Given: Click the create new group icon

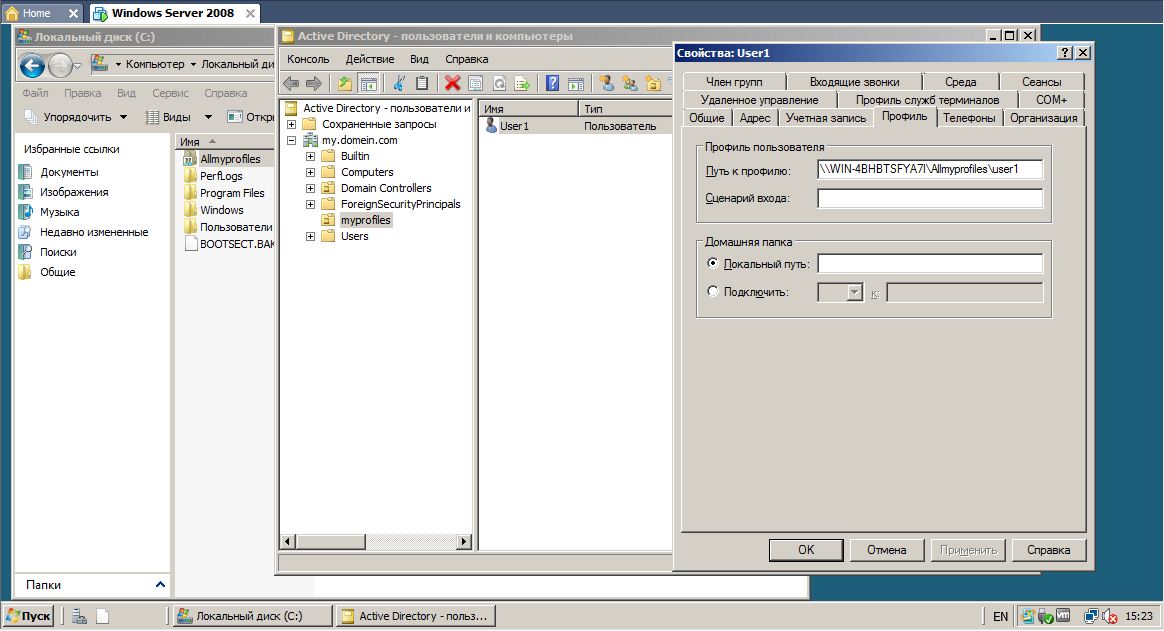Looking at the screenshot, I should click(x=630, y=84).
